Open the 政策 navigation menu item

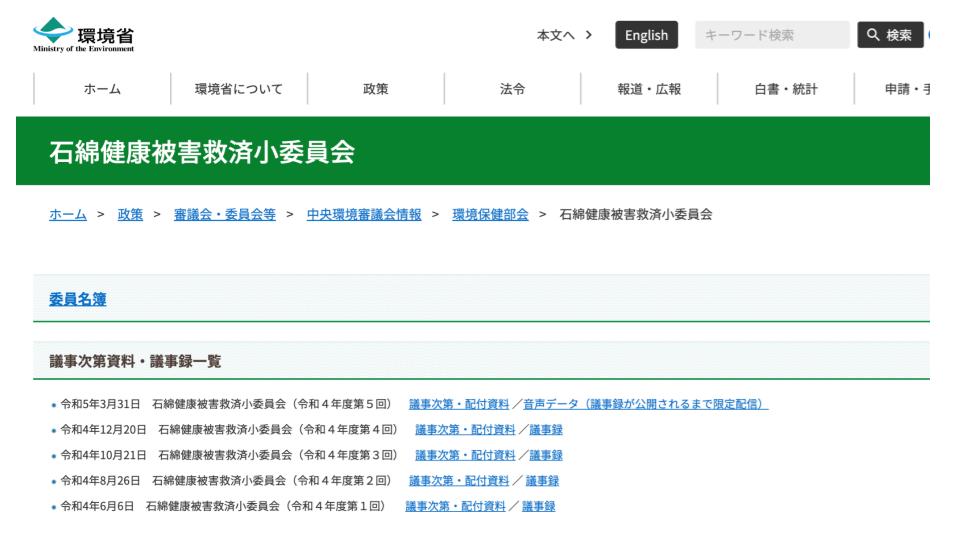point(375,89)
